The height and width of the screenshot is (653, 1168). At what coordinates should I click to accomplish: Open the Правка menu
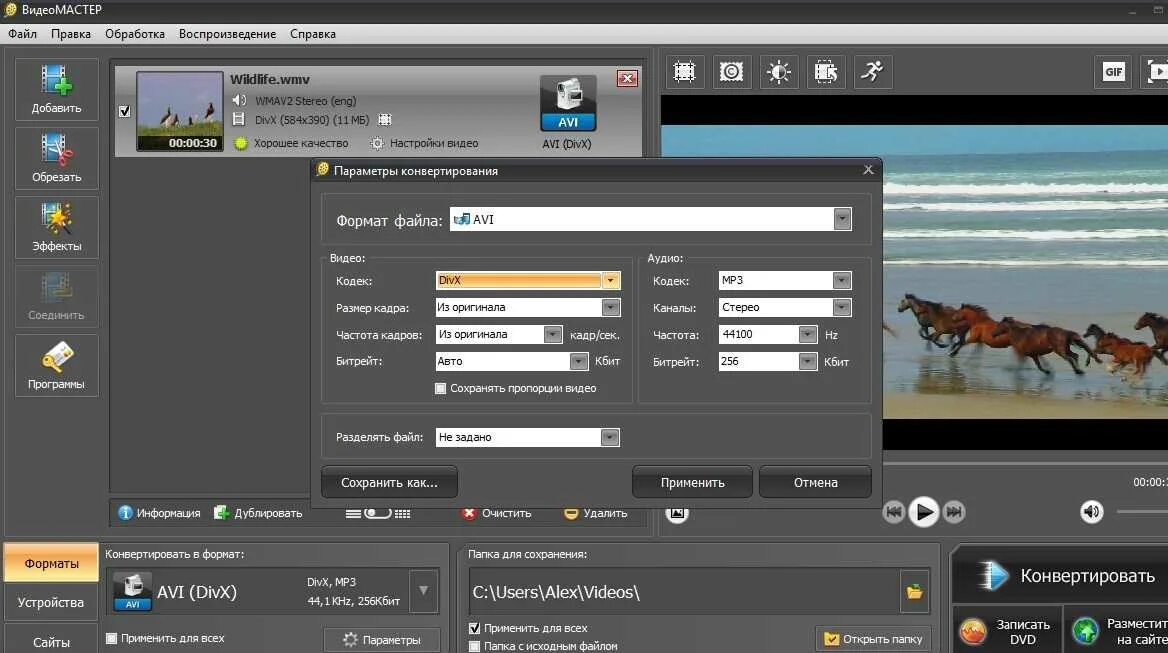click(x=71, y=34)
